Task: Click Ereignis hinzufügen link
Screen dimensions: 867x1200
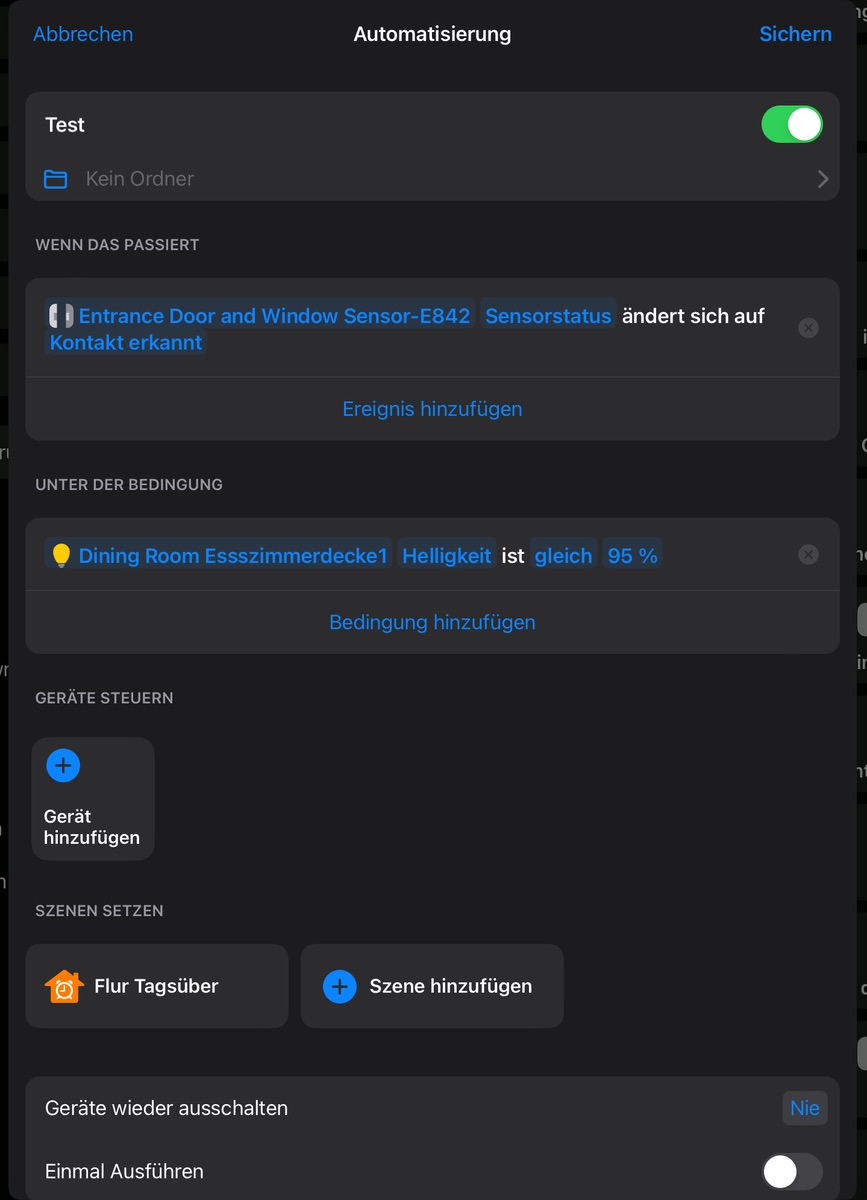Action: pos(432,409)
